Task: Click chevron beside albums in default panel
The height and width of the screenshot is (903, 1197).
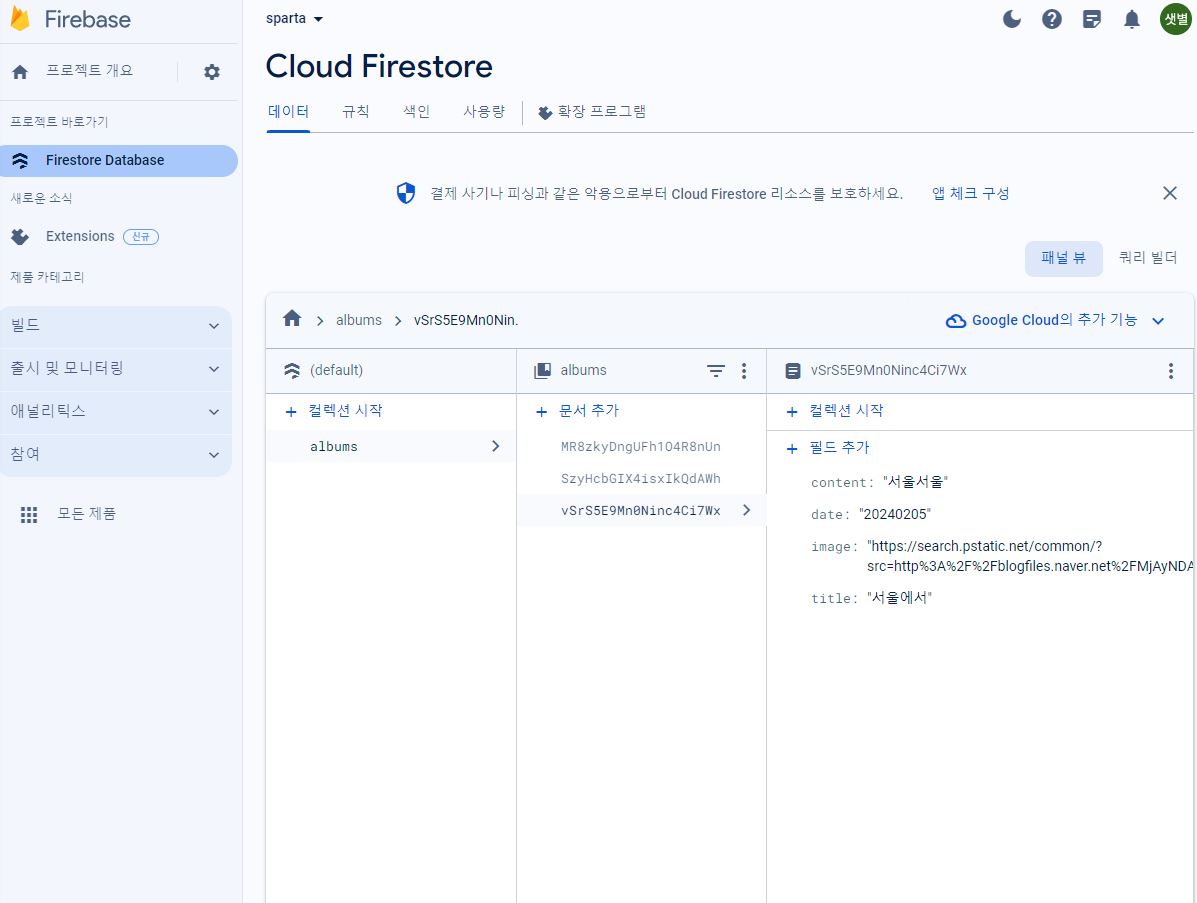Action: pyautogui.click(x=495, y=446)
